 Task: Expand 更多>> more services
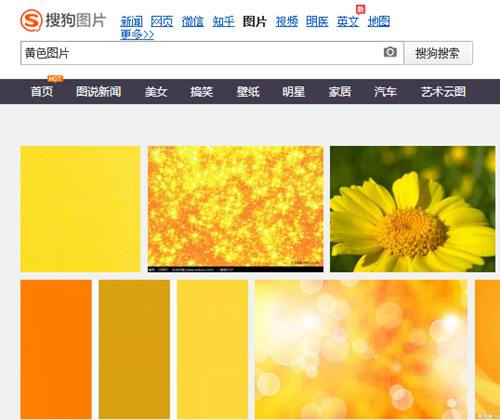(x=137, y=34)
